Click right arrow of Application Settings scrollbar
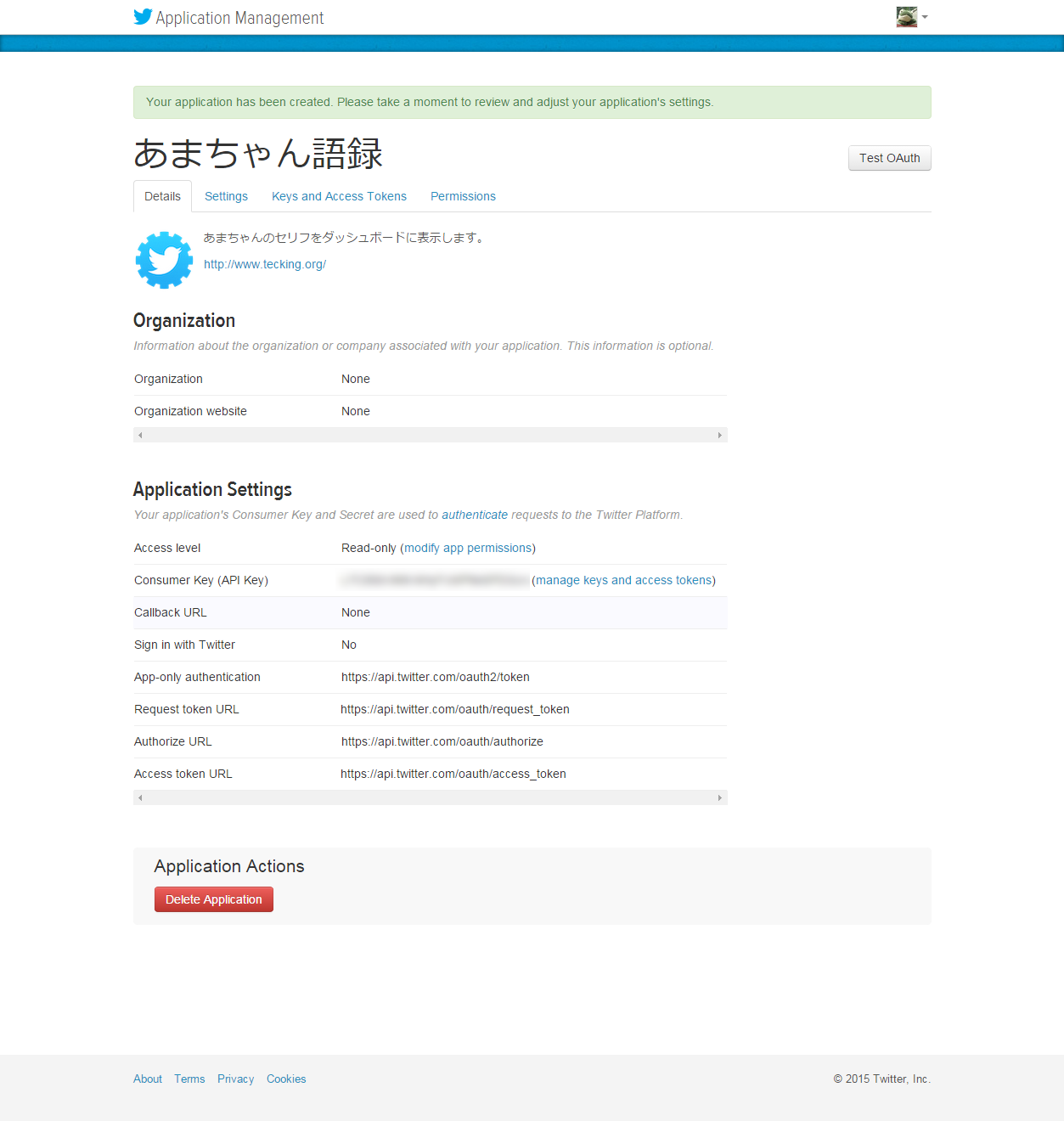Screen dimensions: 1064x1121 point(720,797)
